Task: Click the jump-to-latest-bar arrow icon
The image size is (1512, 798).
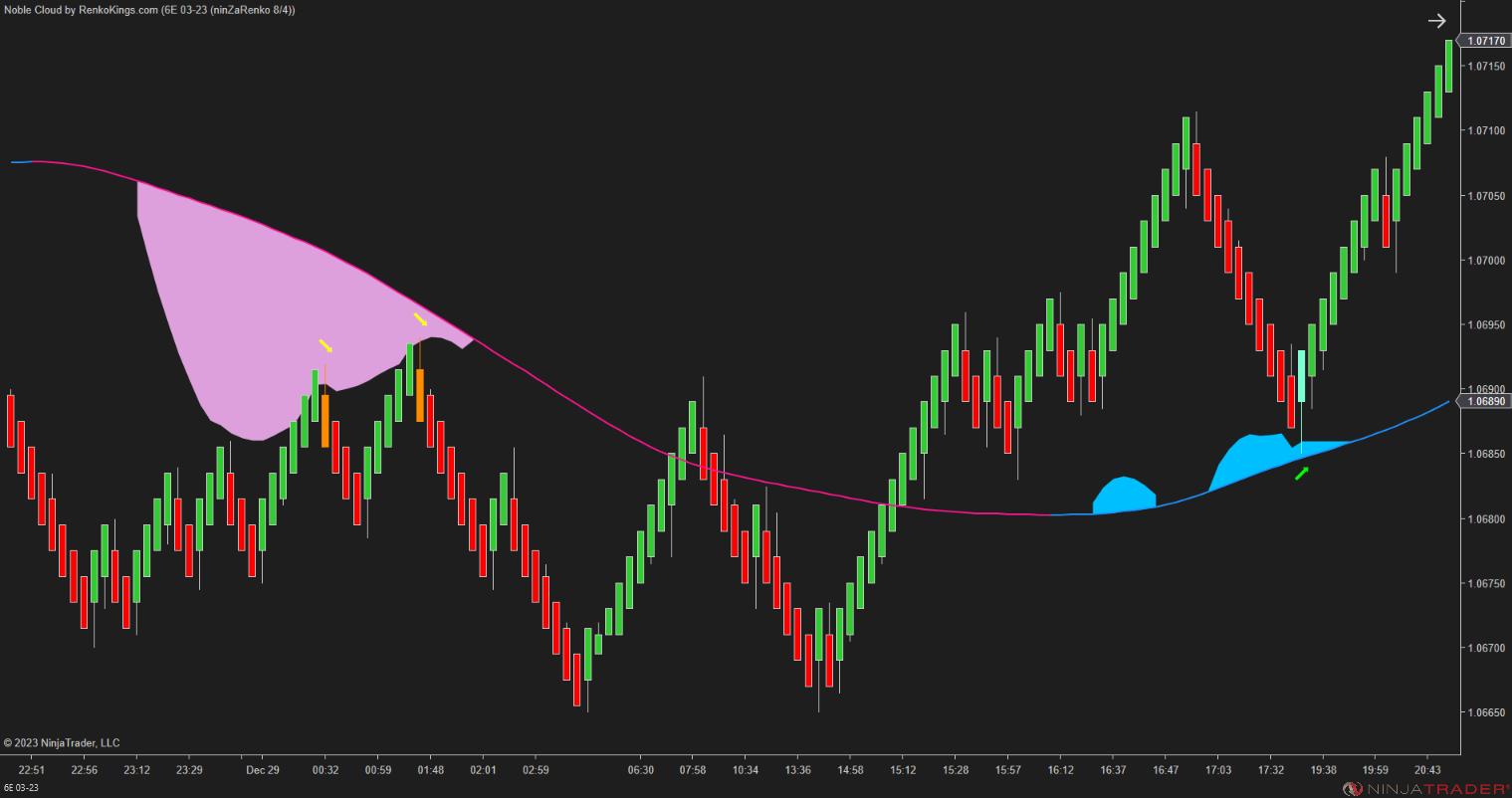Action: point(1436,20)
